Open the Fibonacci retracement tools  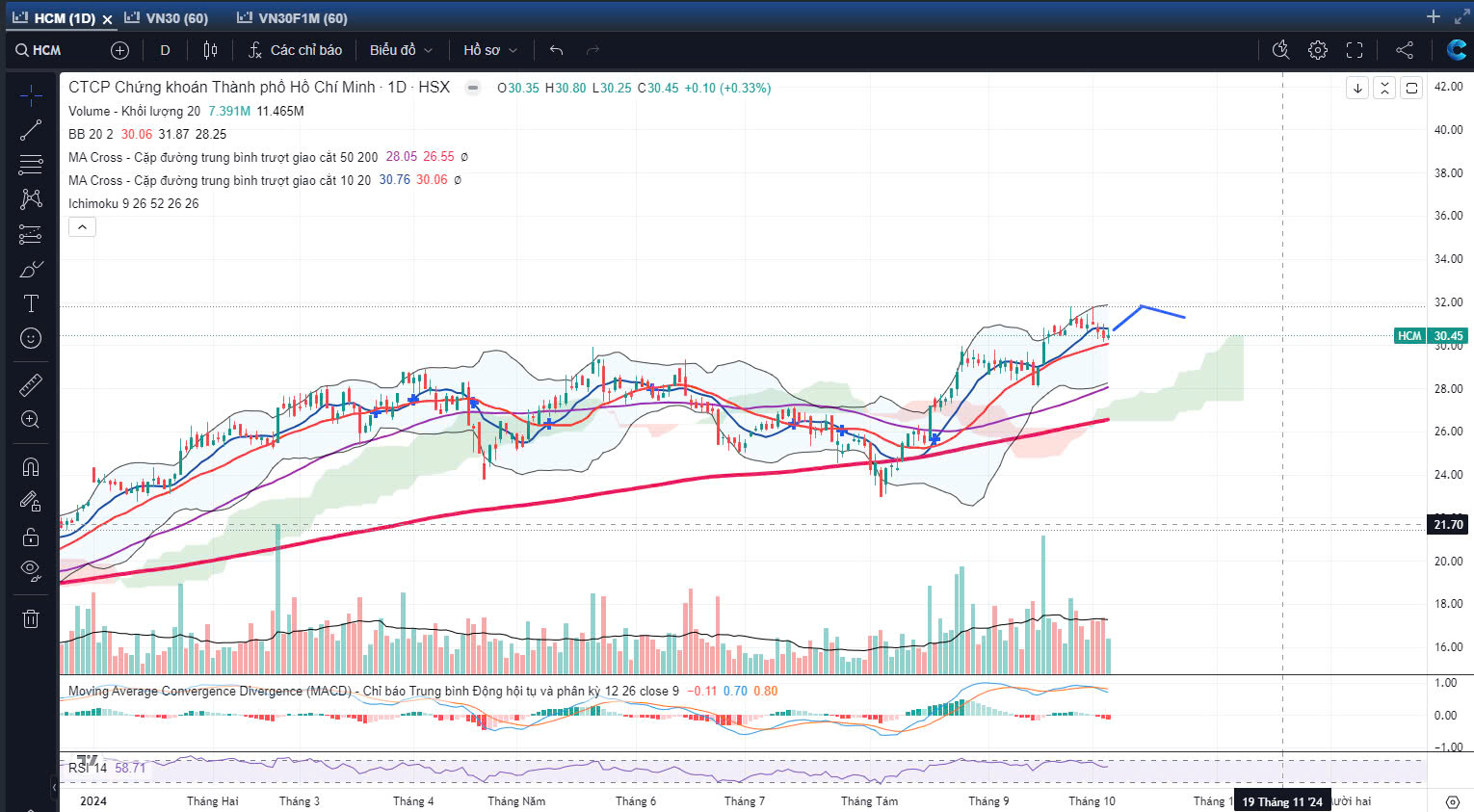(x=31, y=165)
